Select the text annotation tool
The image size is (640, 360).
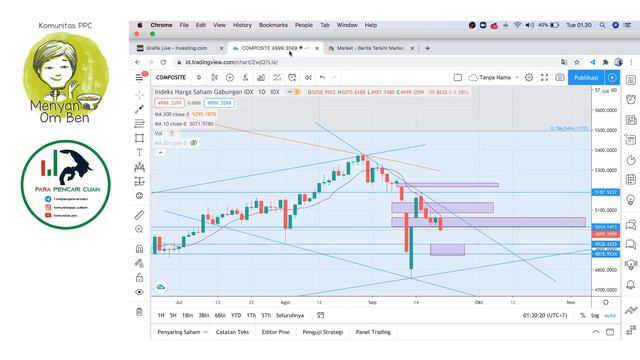click(x=139, y=152)
